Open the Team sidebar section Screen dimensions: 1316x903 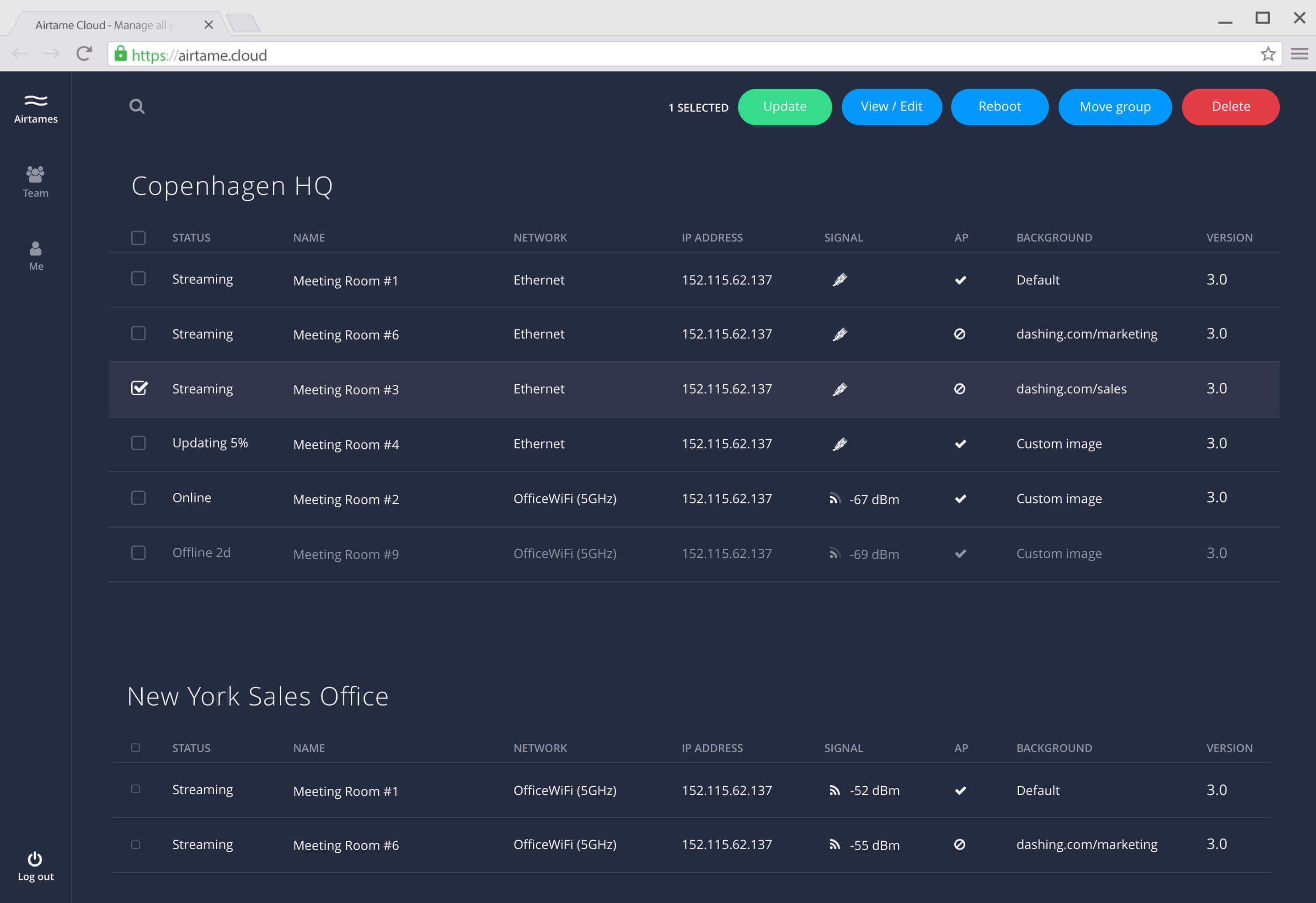tap(36, 181)
